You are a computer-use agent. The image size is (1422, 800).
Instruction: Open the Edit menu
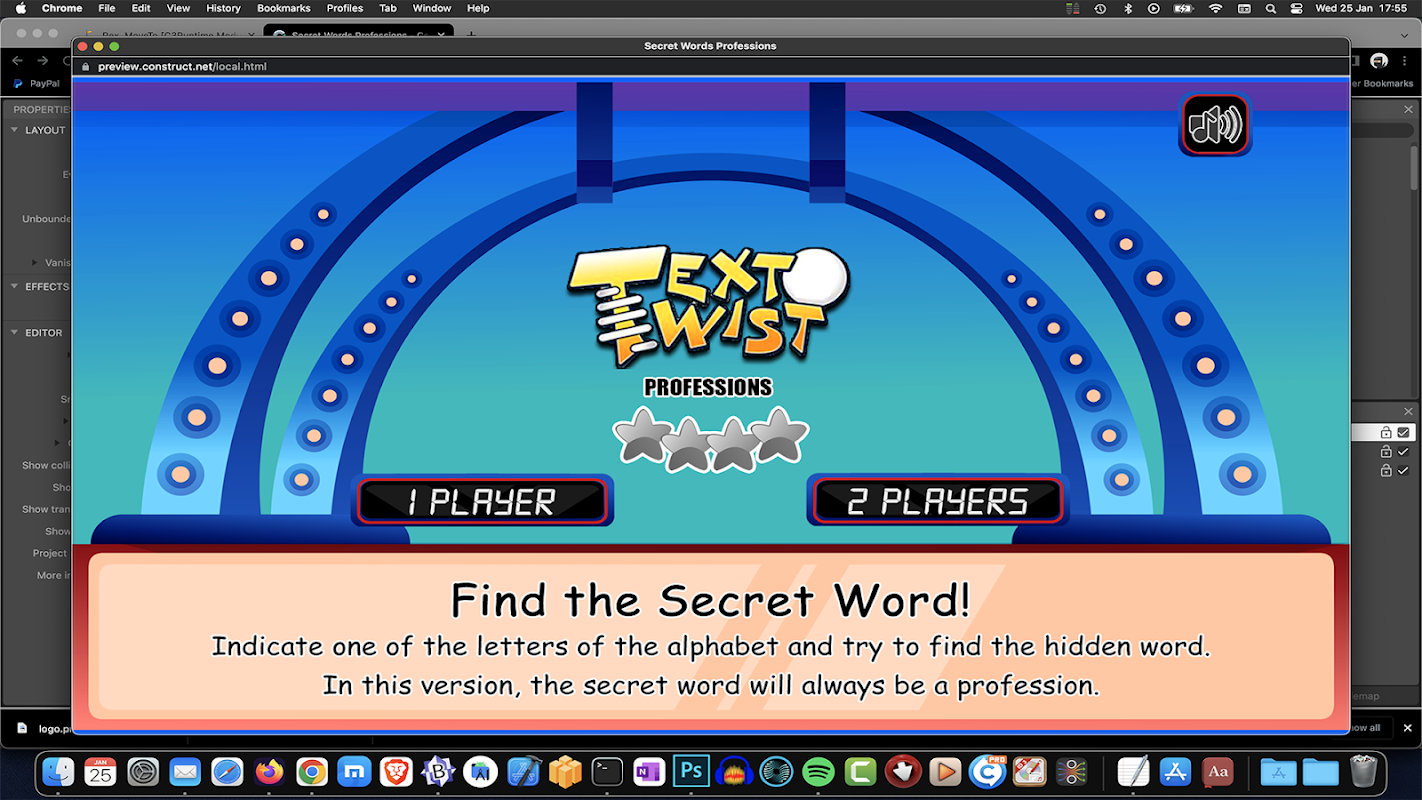click(141, 8)
